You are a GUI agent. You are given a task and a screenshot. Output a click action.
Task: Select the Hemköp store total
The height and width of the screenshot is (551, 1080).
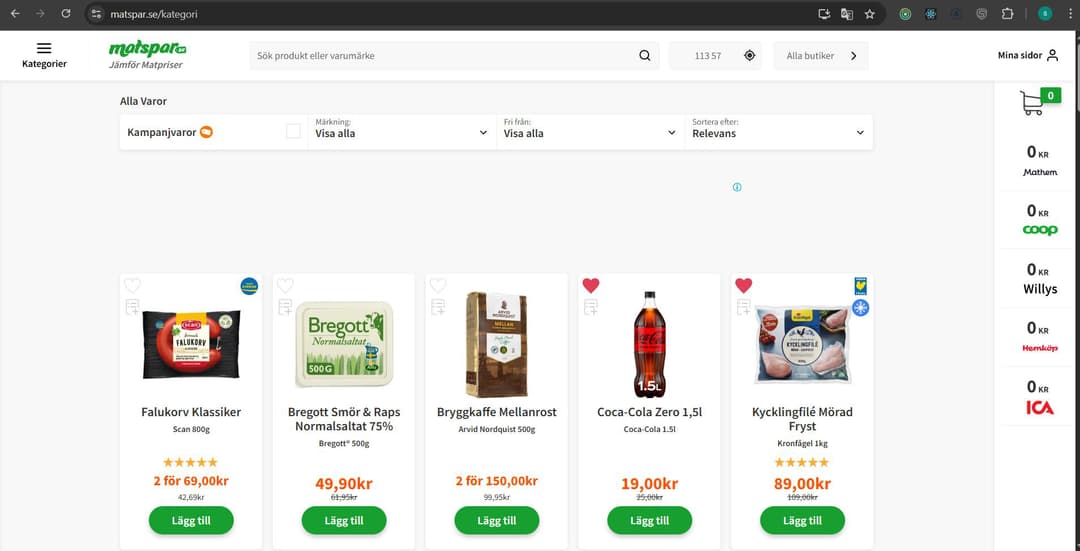point(1040,337)
